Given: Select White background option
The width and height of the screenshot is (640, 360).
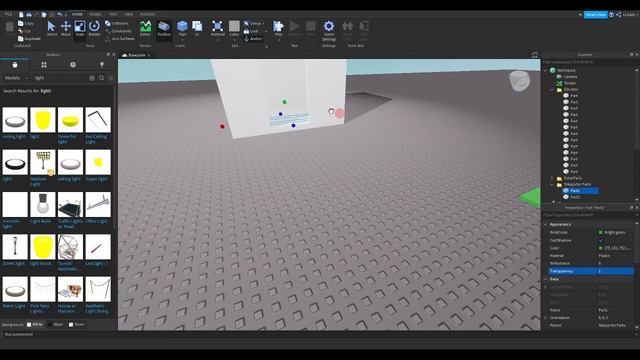Looking at the screenshot, I should coord(35,324).
